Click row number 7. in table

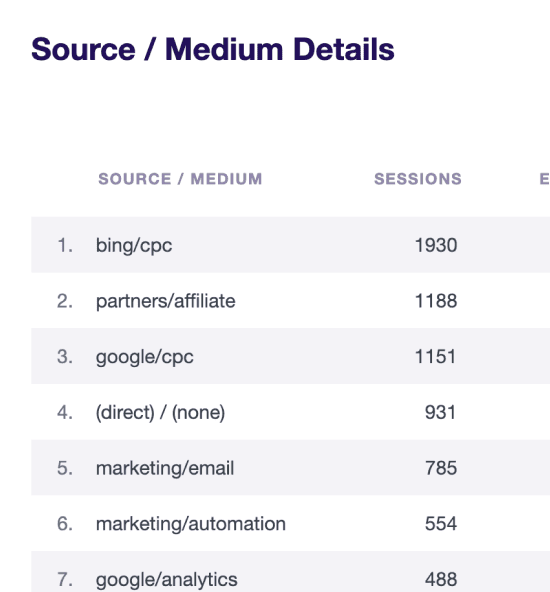(65, 579)
